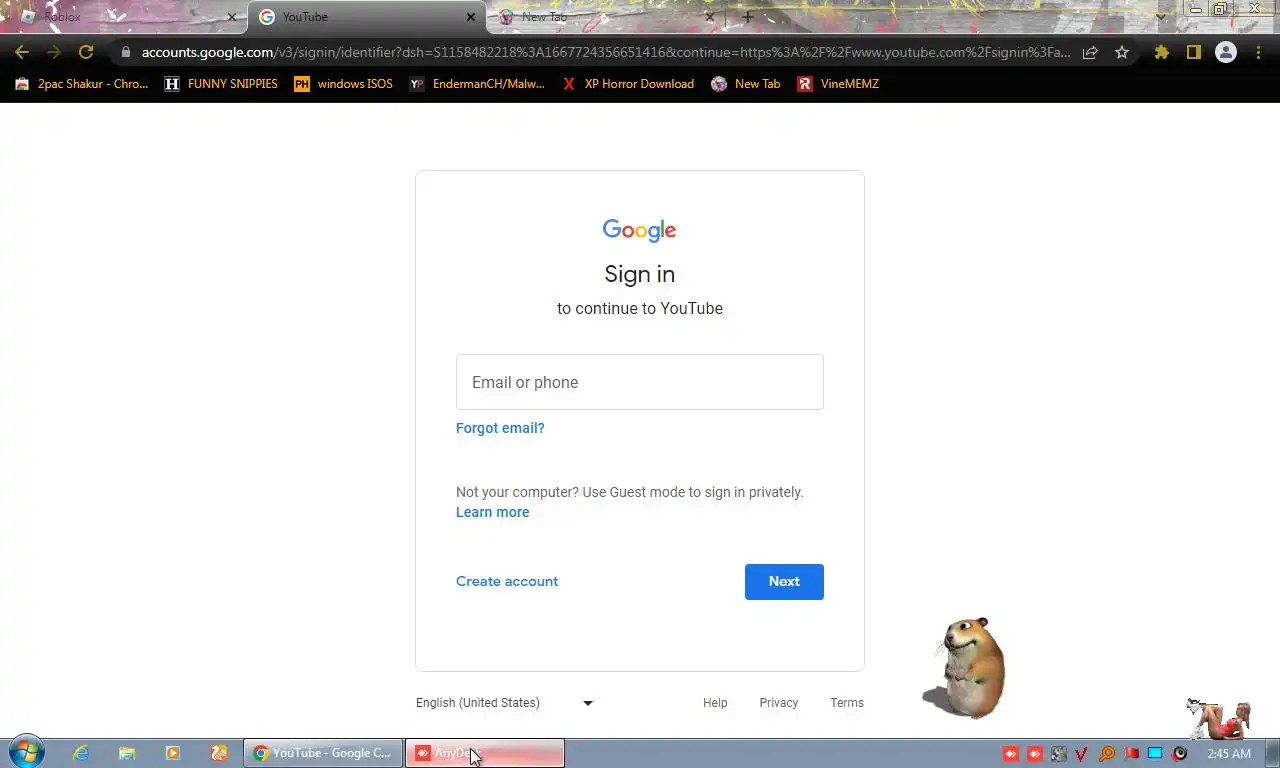Open the VineMEMZ bookmark
The image size is (1280, 768).
(838, 84)
